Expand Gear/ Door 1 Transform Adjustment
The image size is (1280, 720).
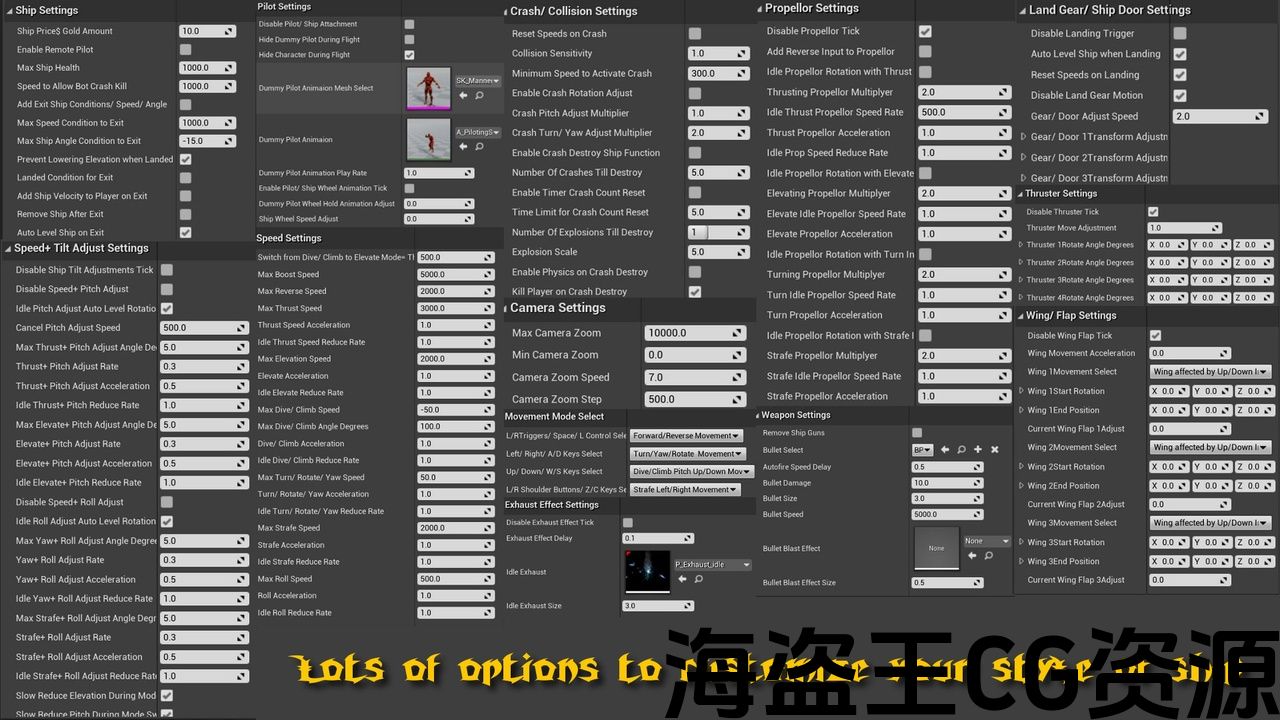point(1023,137)
